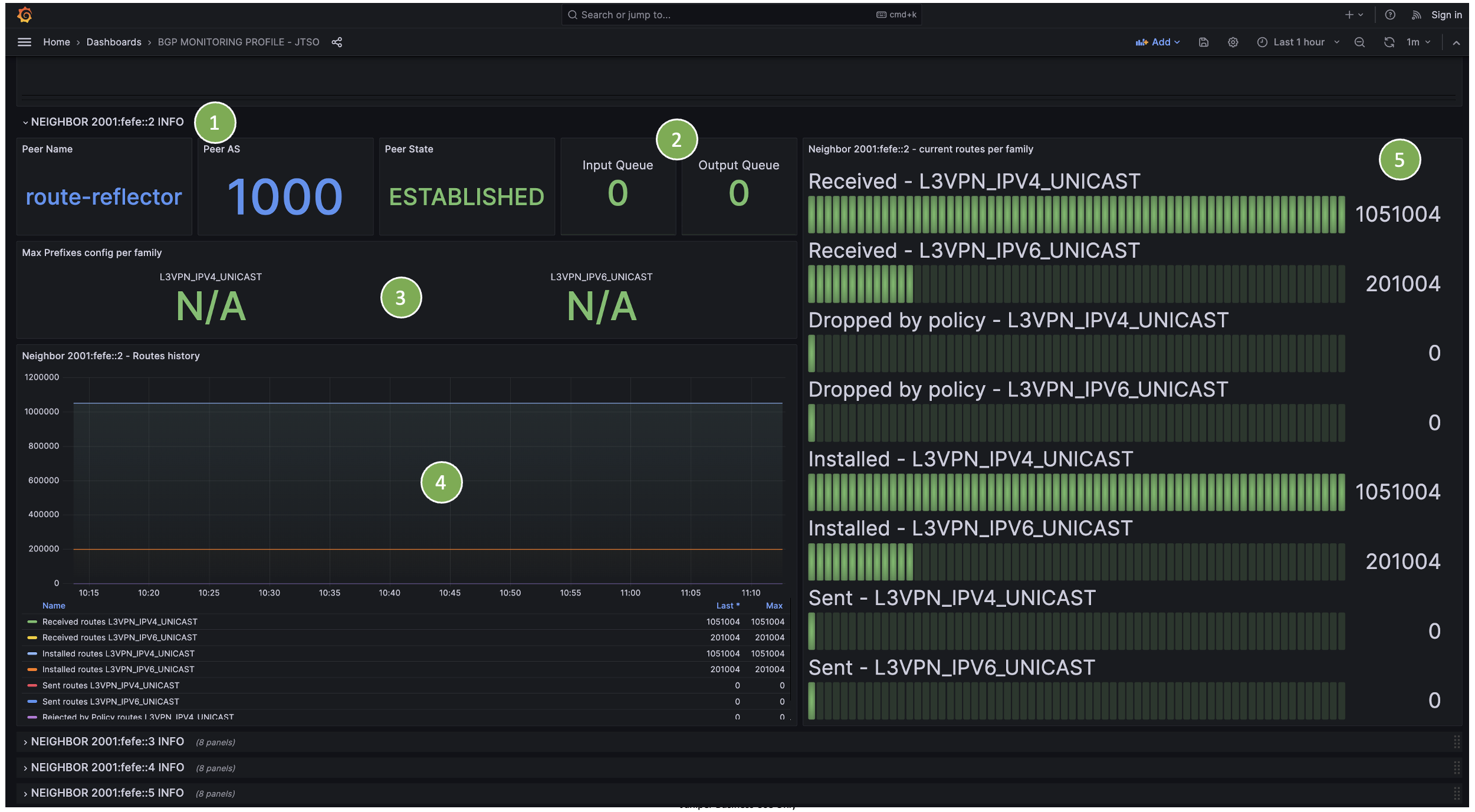Collapse the NEIGHBOR 2001:fefe::2 INFO row
The image size is (1475, 812).
[x=107, y=121]
